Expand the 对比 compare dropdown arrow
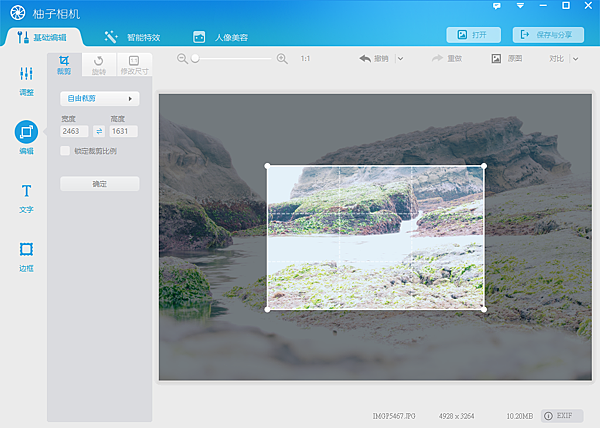600x428 pixels. 576,59
